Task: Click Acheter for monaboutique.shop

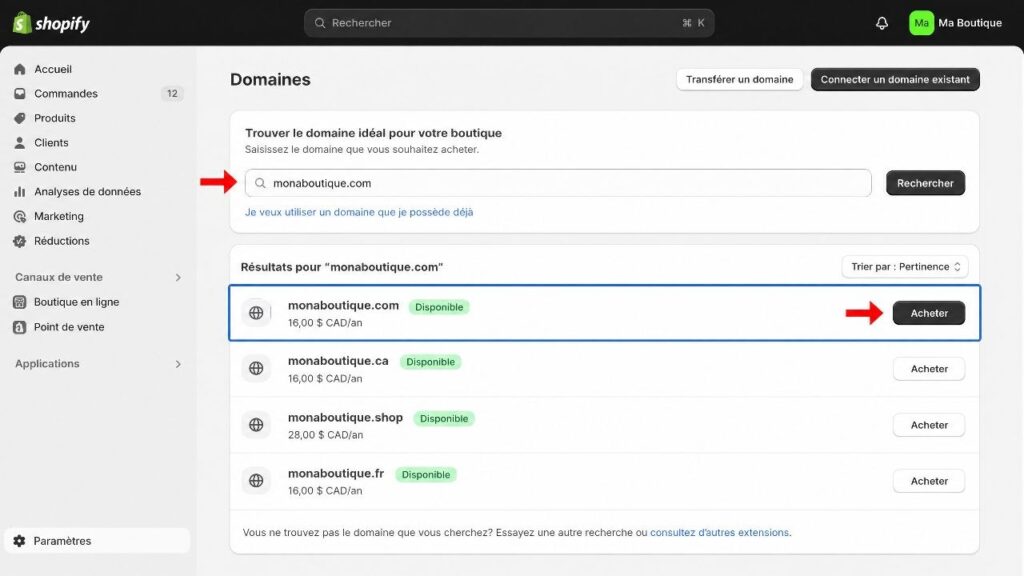Action: click(929, 425)
